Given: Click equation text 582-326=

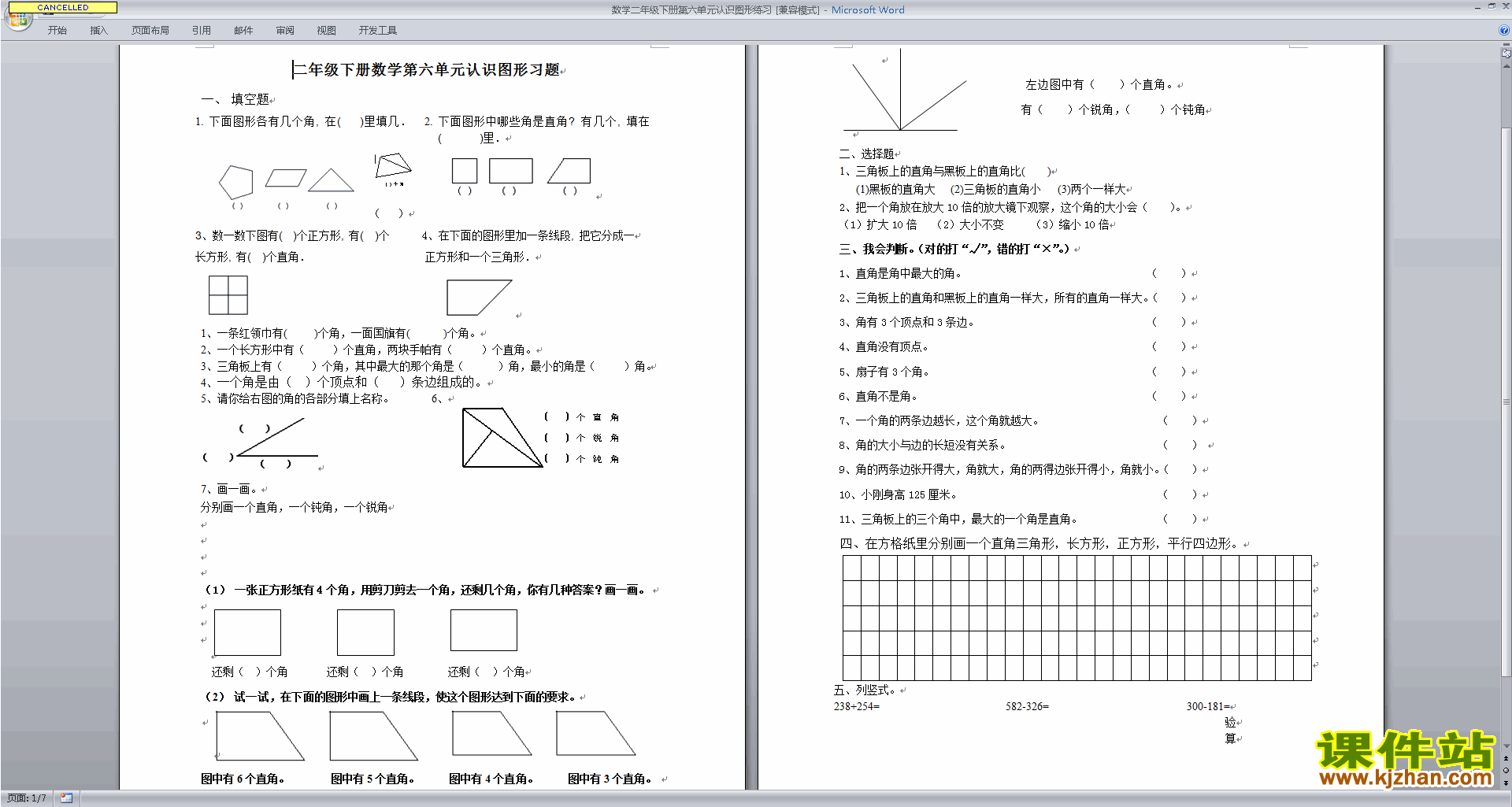Looking at the screenshot, I should click(x=1027, y=706).
